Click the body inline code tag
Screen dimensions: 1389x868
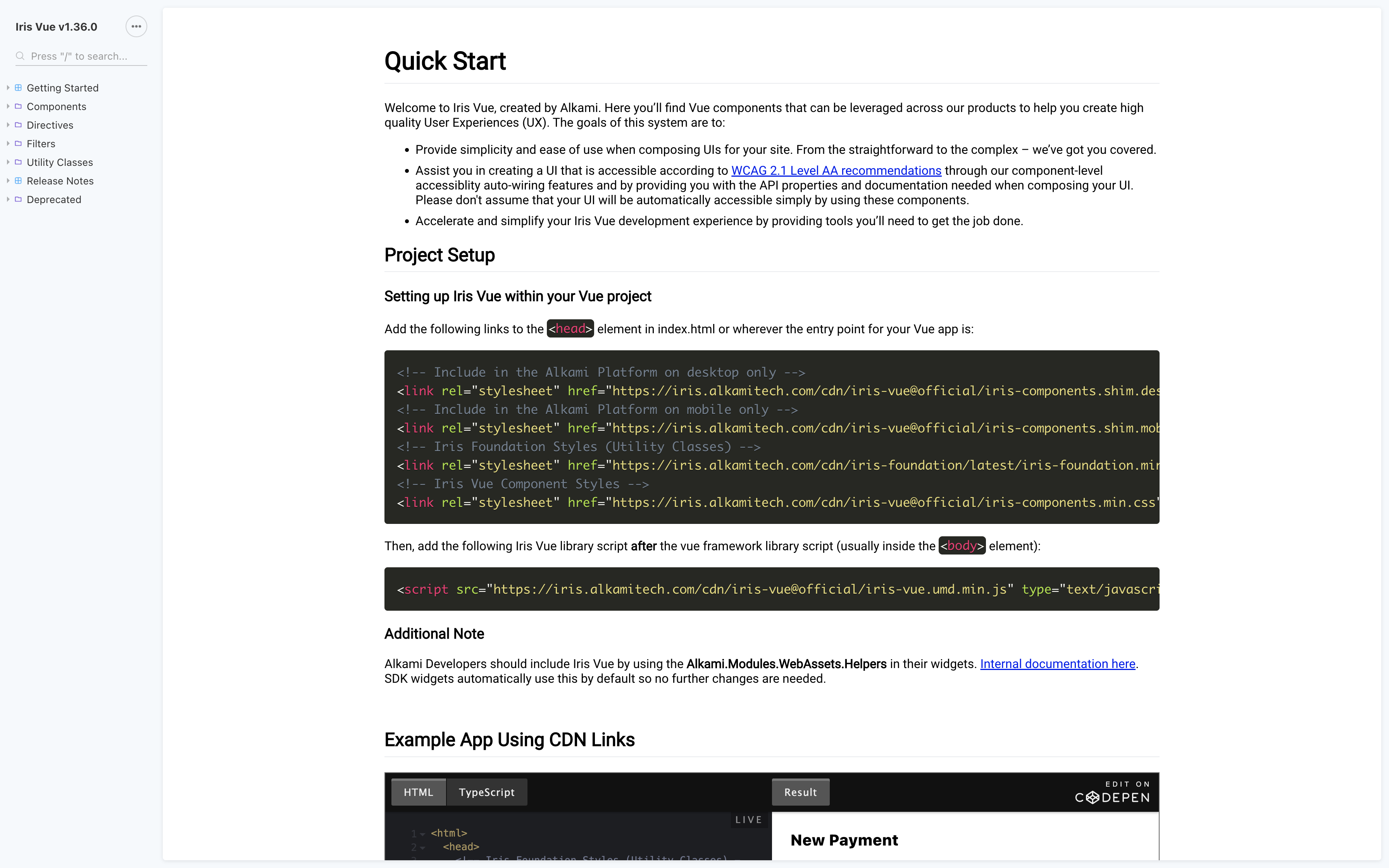(962, 545)
